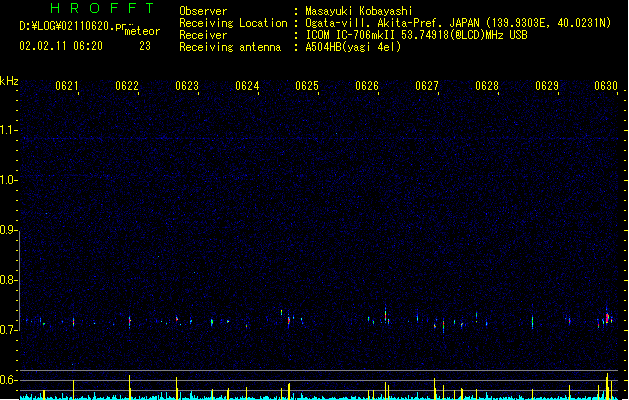Click the 0622 time marker
The height and width of the screenshot is (400, 629).
pos(127,86)
